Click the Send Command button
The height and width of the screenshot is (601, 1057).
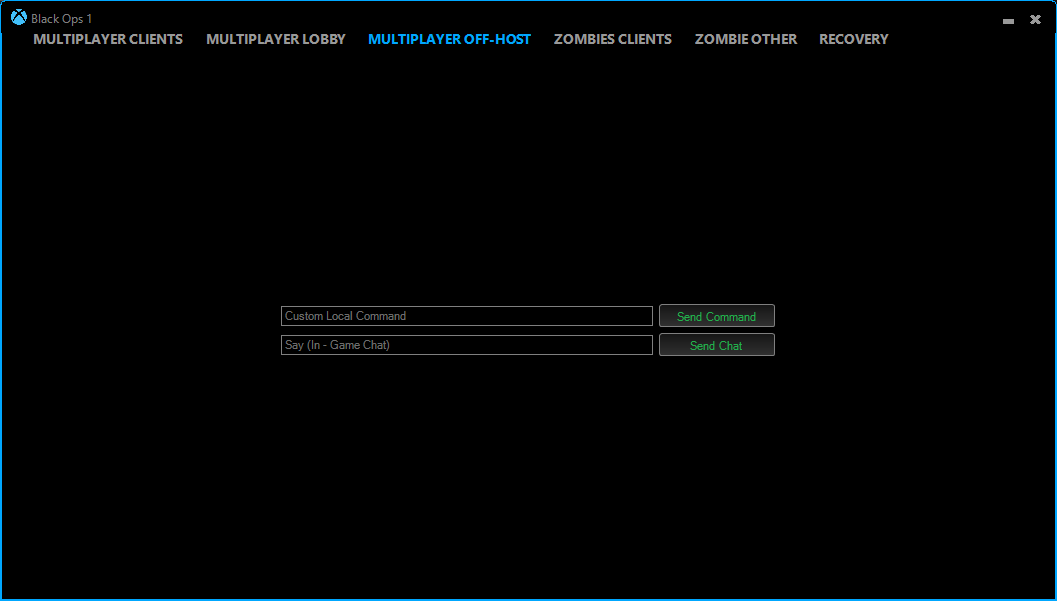pos(717,316)
